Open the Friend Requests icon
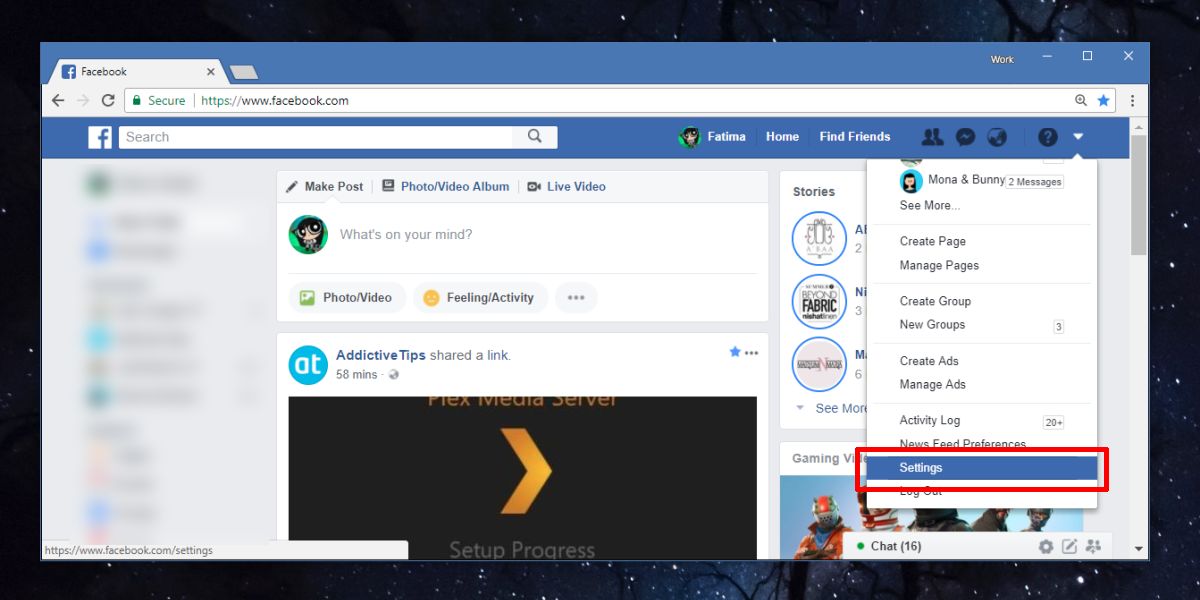 click(932, 137)
